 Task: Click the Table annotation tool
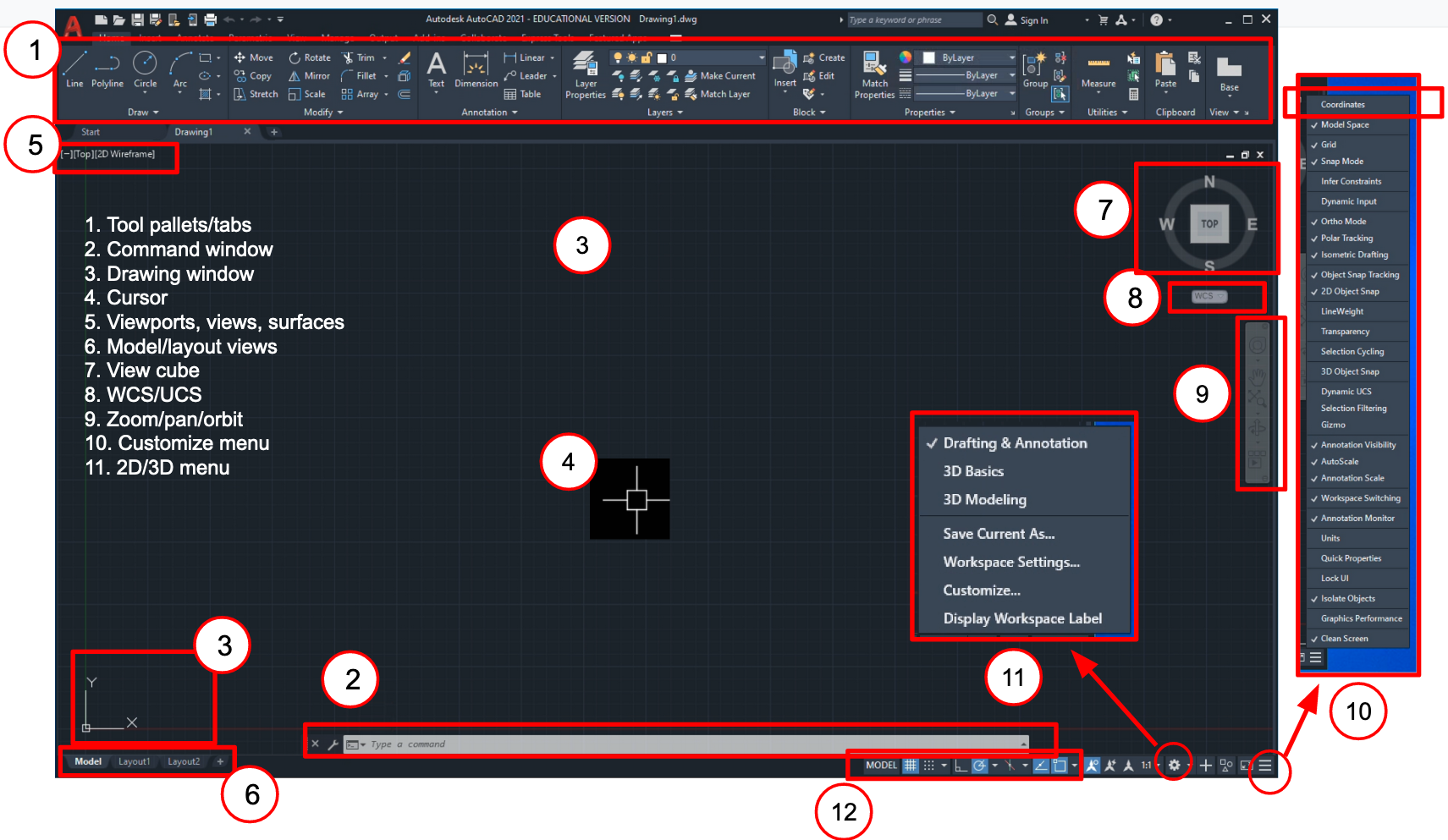coord(522,94)
